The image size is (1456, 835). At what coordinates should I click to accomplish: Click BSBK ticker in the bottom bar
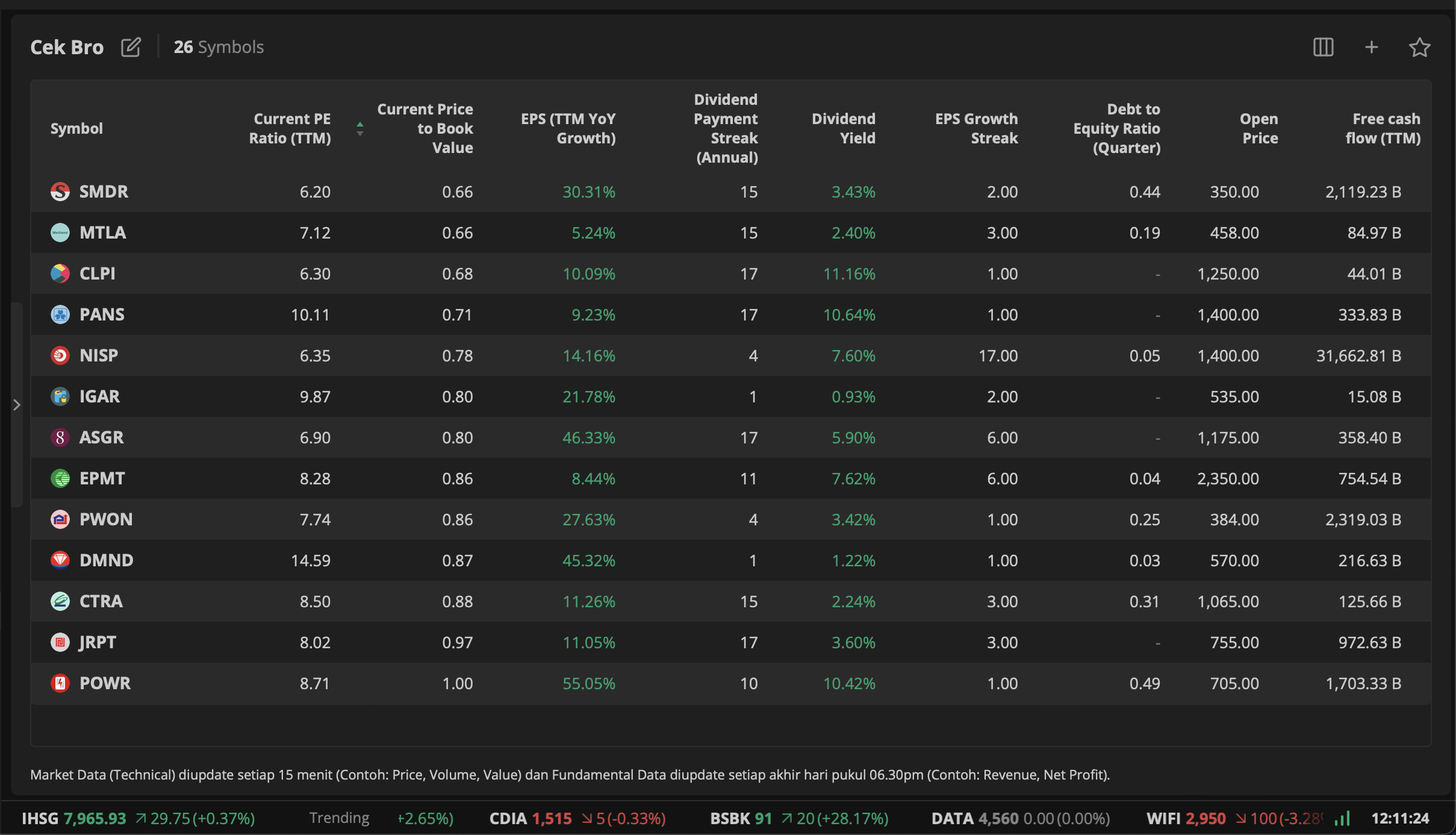(799, 818)
